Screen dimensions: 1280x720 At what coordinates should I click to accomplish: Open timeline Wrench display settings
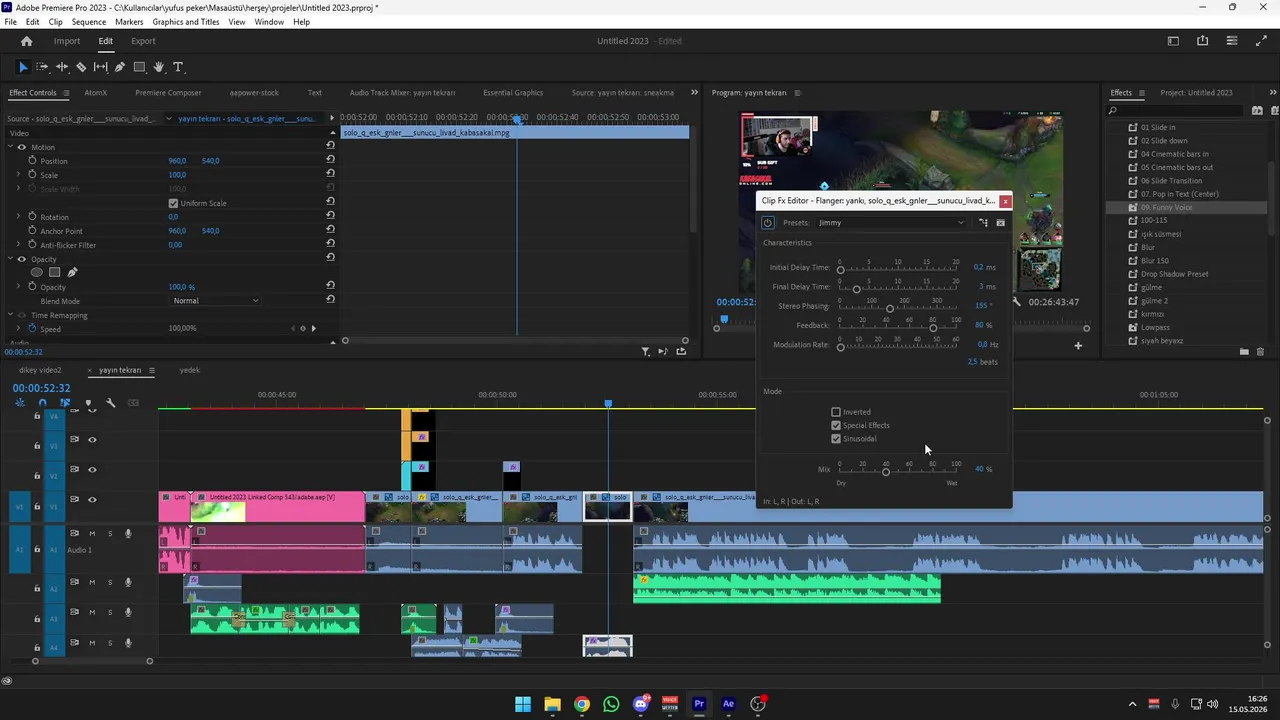110,403
